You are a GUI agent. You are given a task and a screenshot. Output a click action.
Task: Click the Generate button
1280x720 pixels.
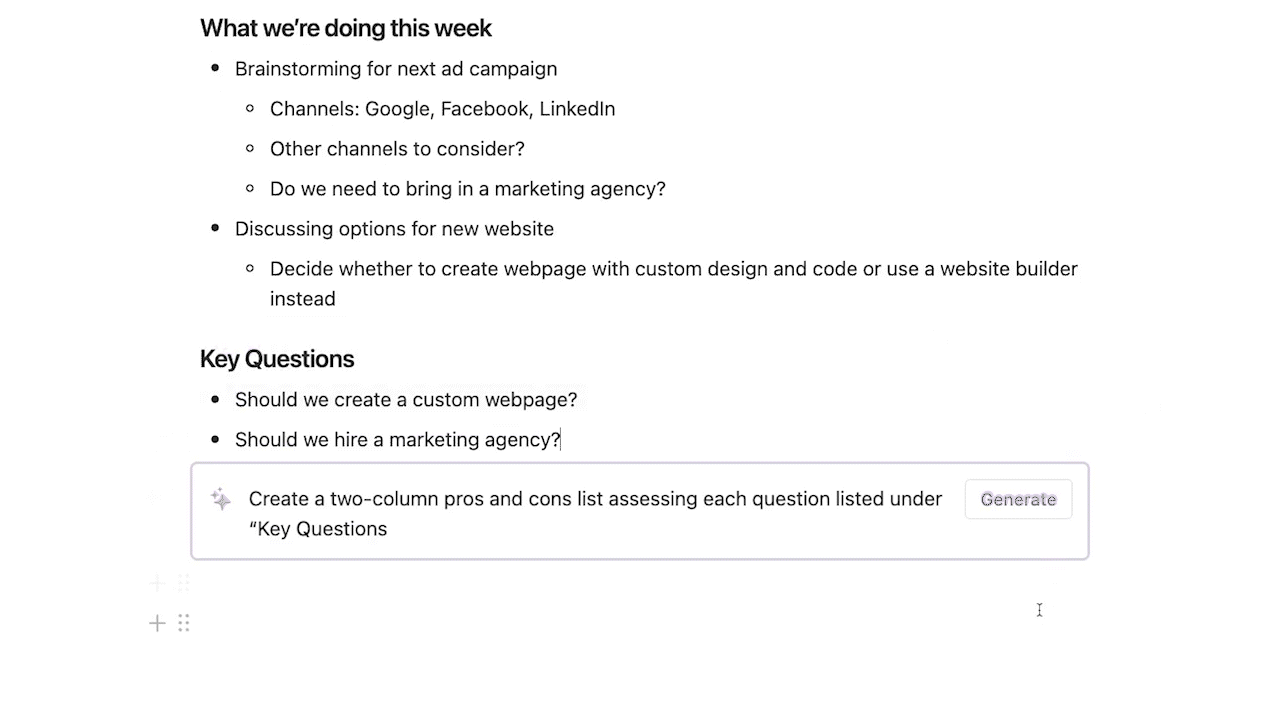(x=1018, y=499)
